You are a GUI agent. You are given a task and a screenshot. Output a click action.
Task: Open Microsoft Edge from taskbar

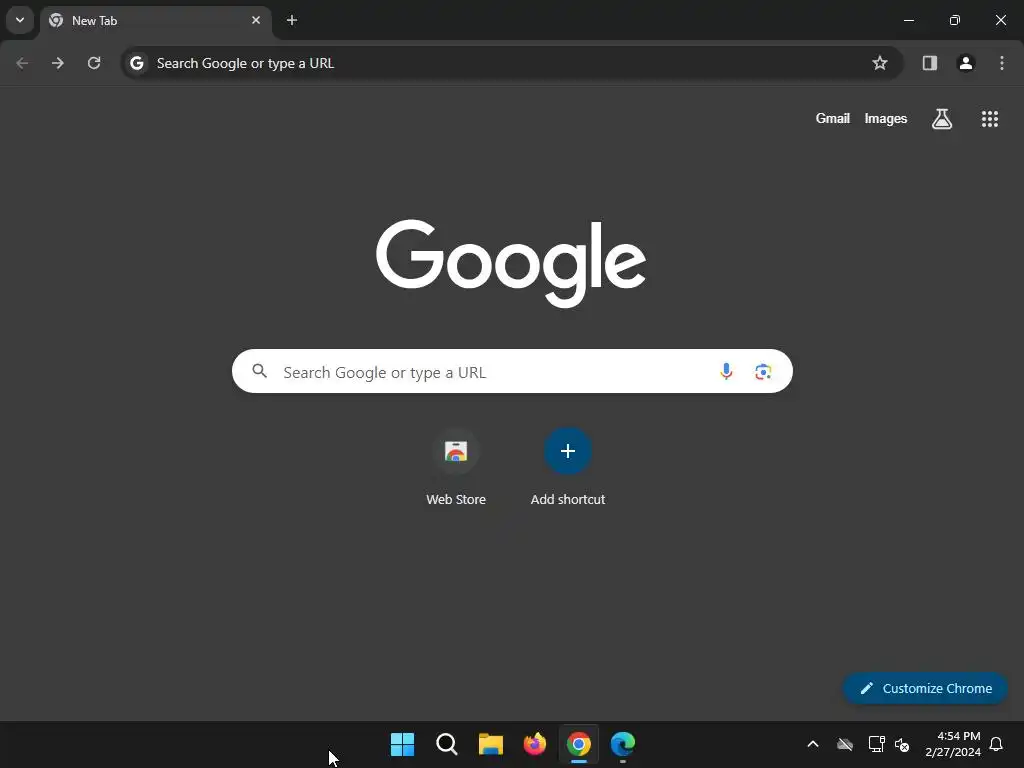click(x=623, y=744)
